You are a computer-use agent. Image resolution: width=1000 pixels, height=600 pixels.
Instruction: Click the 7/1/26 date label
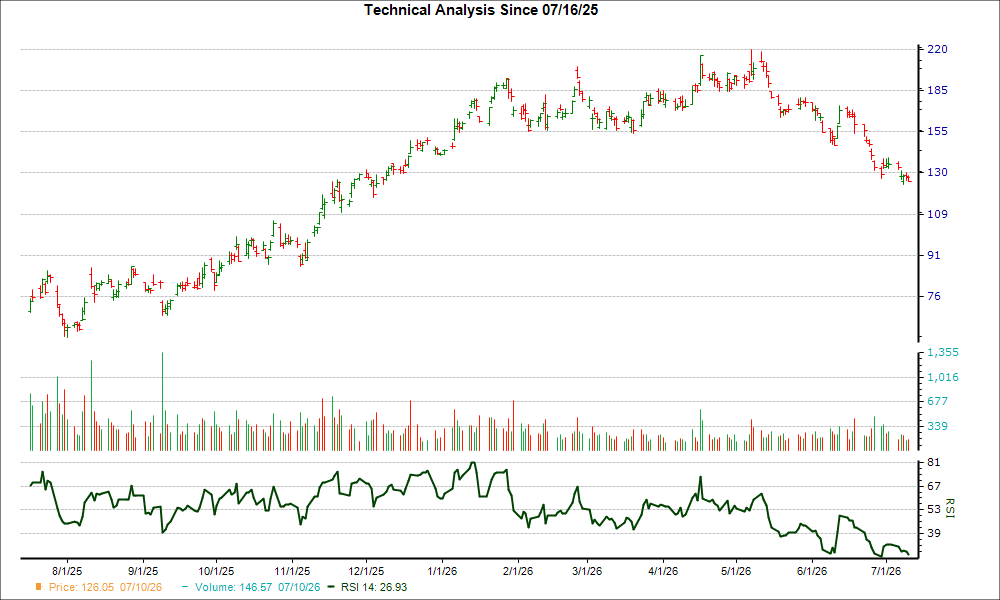tap(886, 571)
